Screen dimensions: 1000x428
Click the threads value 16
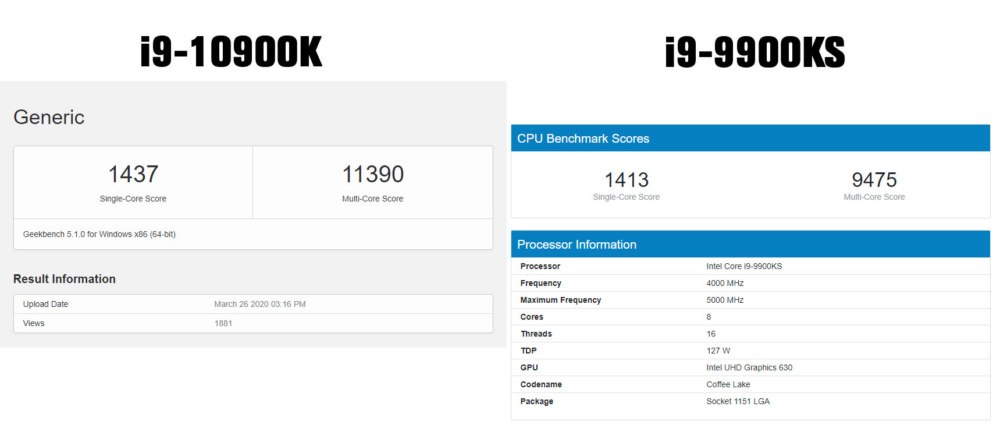(x=711, y=334)
